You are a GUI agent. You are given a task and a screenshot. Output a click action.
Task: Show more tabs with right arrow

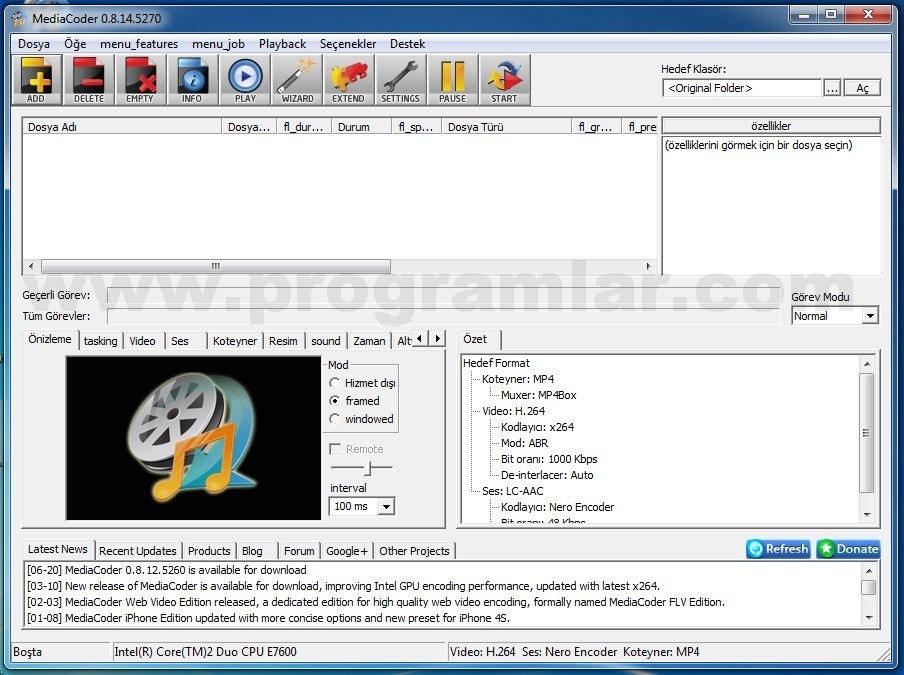pos(438,338)
